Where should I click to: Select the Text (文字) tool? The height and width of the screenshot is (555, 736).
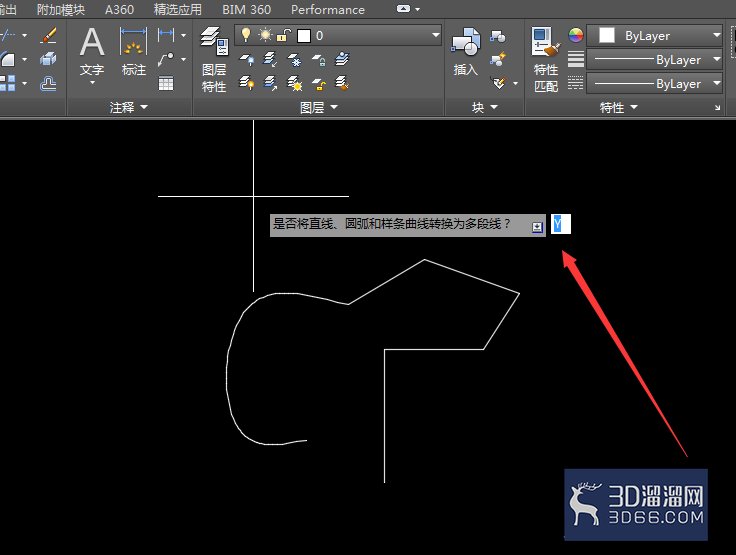tap(92, 55)
